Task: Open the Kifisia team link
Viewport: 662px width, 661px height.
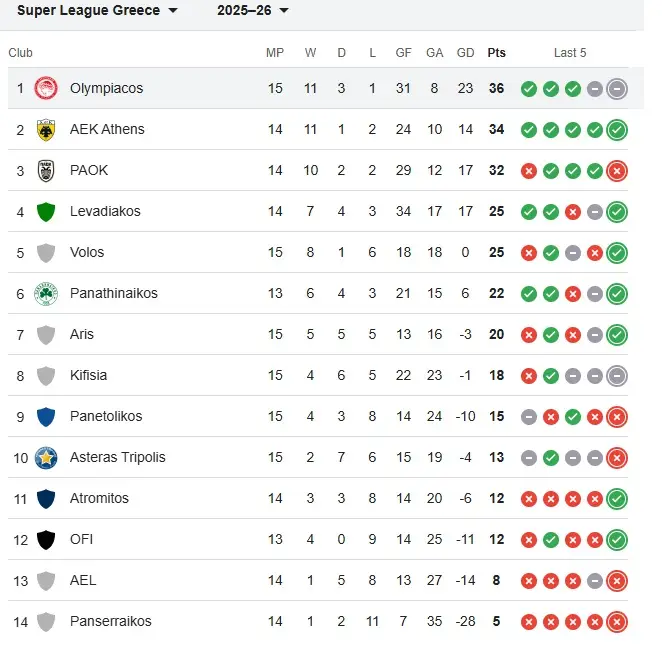Action: click(88, 375)
